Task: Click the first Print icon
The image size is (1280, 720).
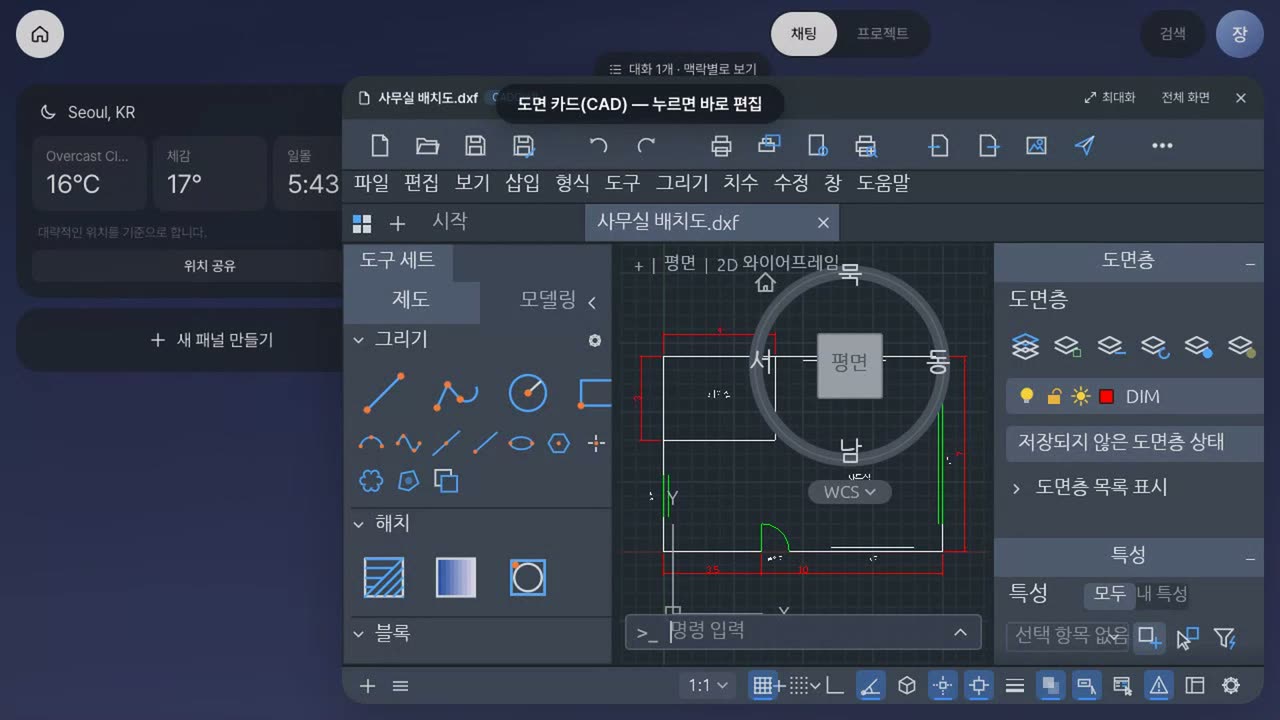Action: point(721,146)
